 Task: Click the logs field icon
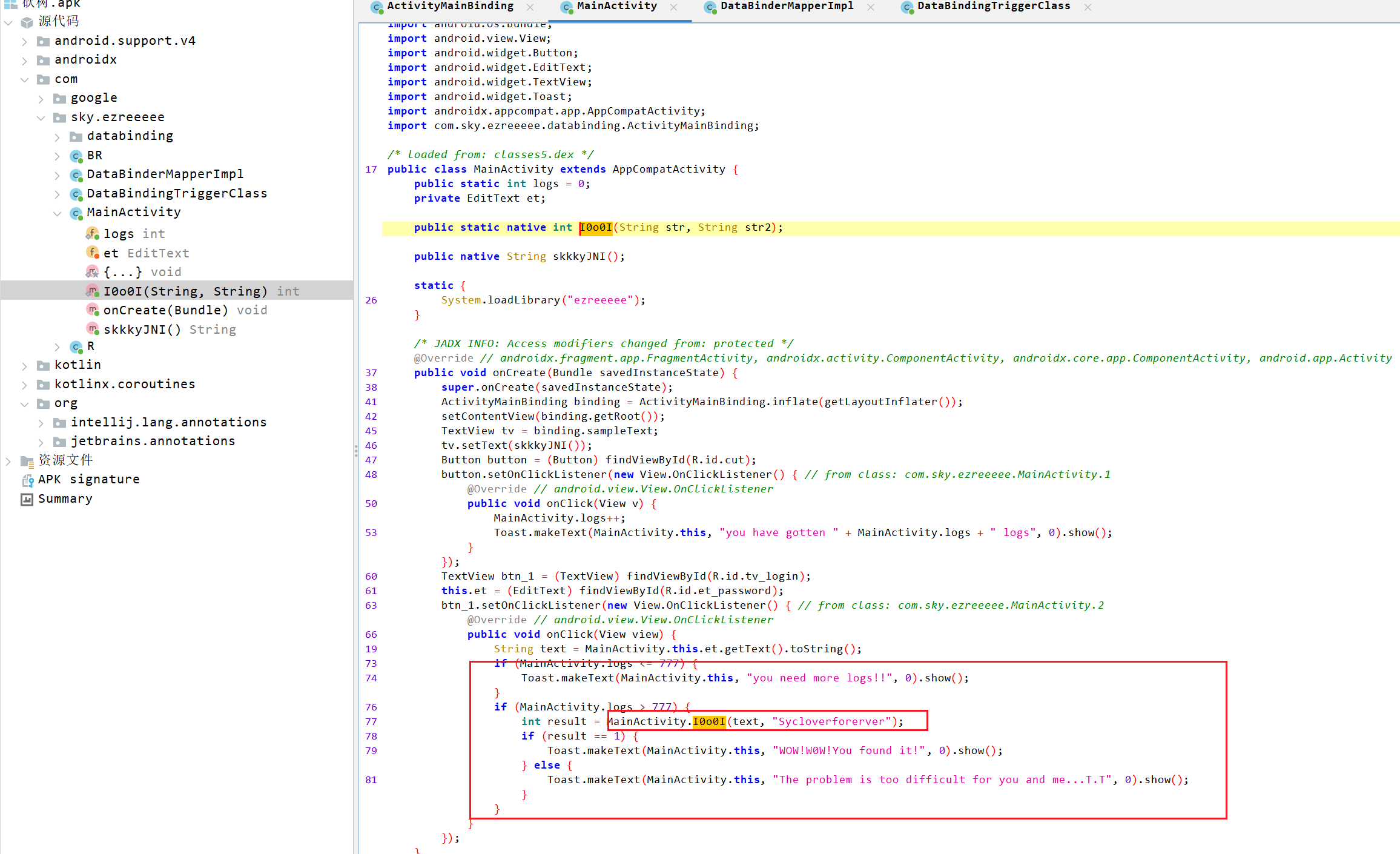[92, 233]
